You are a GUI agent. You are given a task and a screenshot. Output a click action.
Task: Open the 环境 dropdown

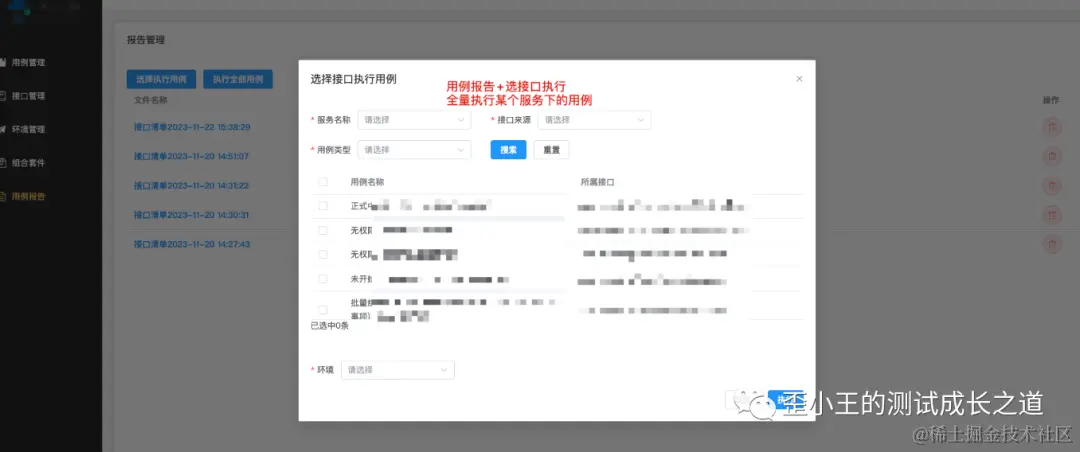coord(397,369)
